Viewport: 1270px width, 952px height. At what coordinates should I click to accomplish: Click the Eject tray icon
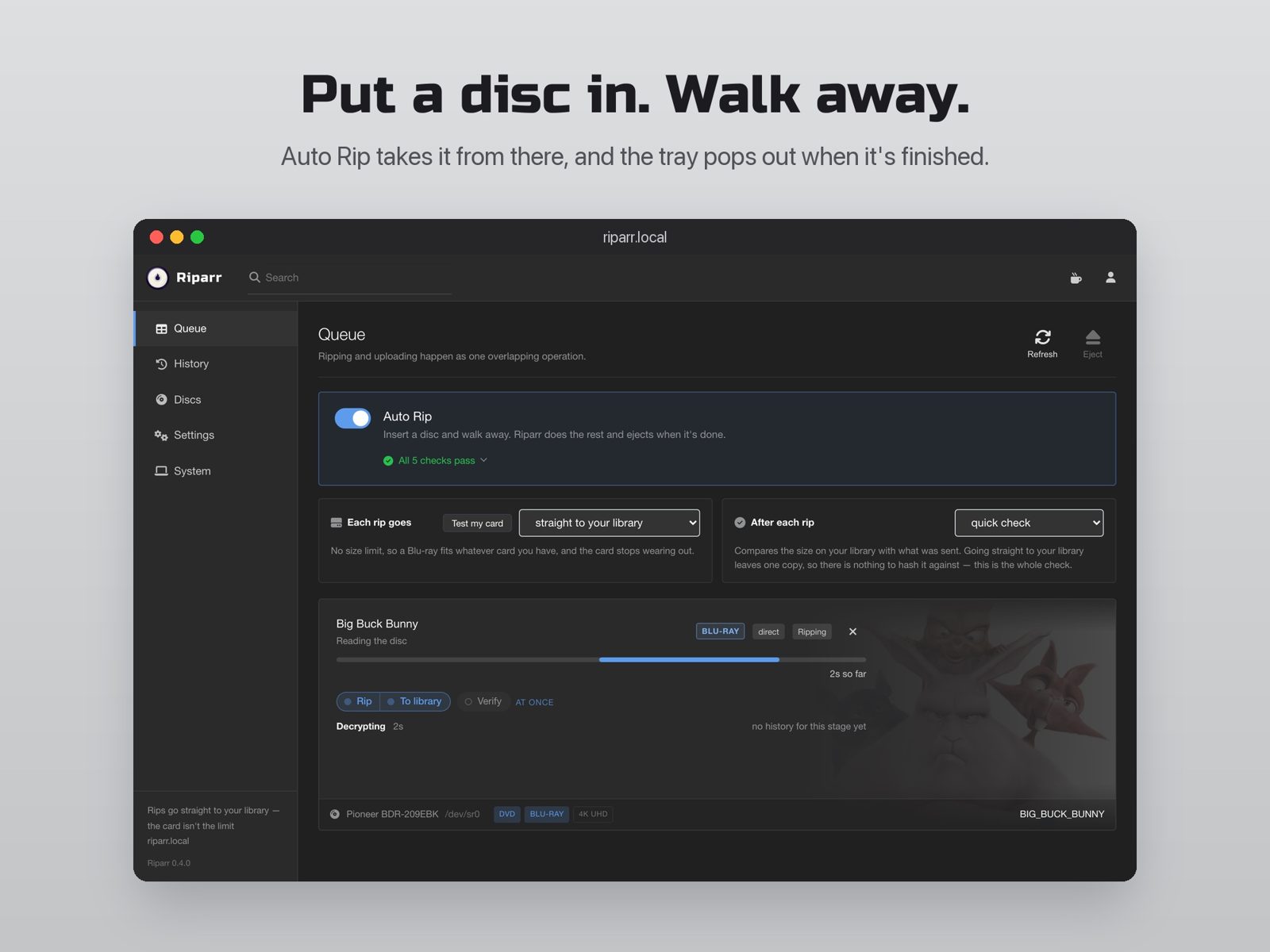tap(1093, 337)
